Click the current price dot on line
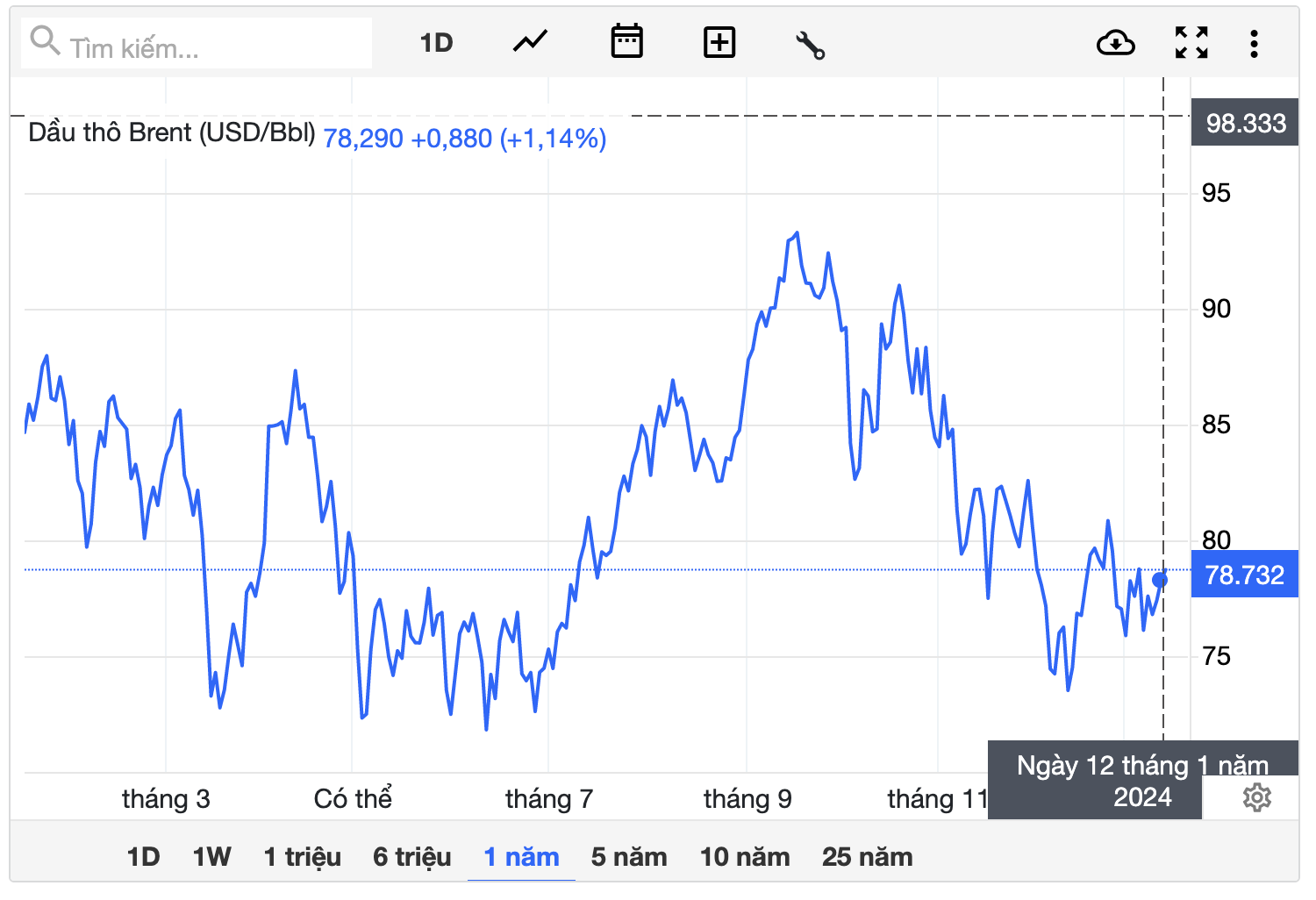Screen dimensions: 1316x900 (1160, 580)
